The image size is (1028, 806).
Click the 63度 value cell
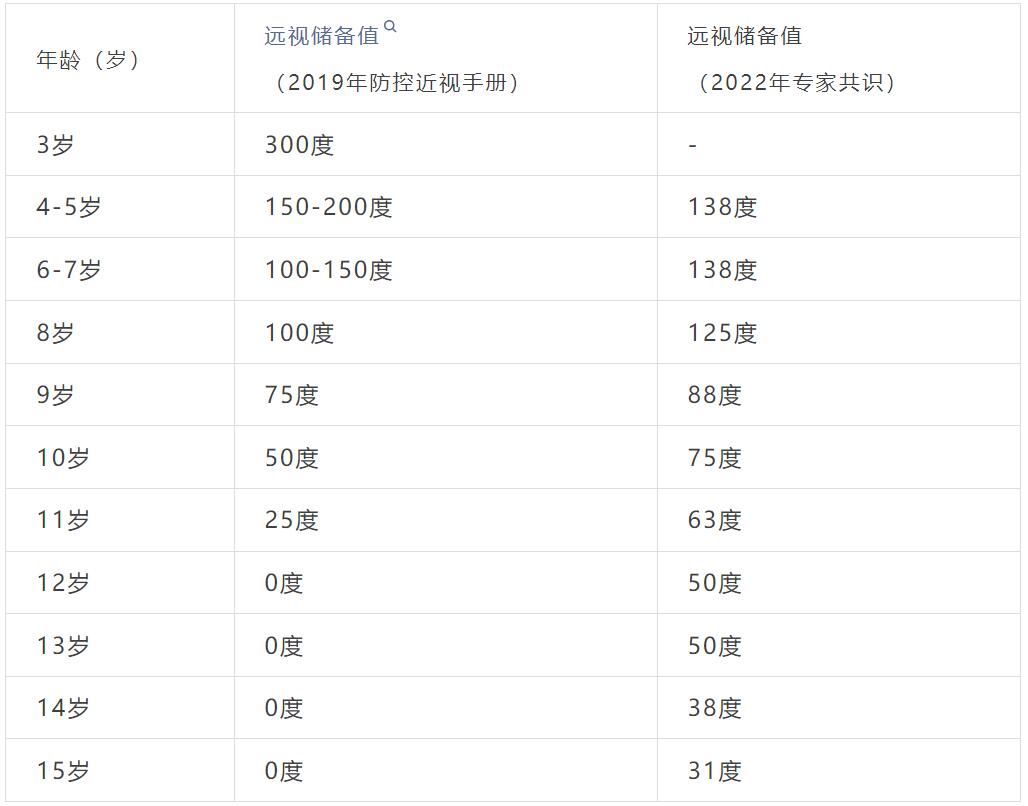(x=714, y=520)
